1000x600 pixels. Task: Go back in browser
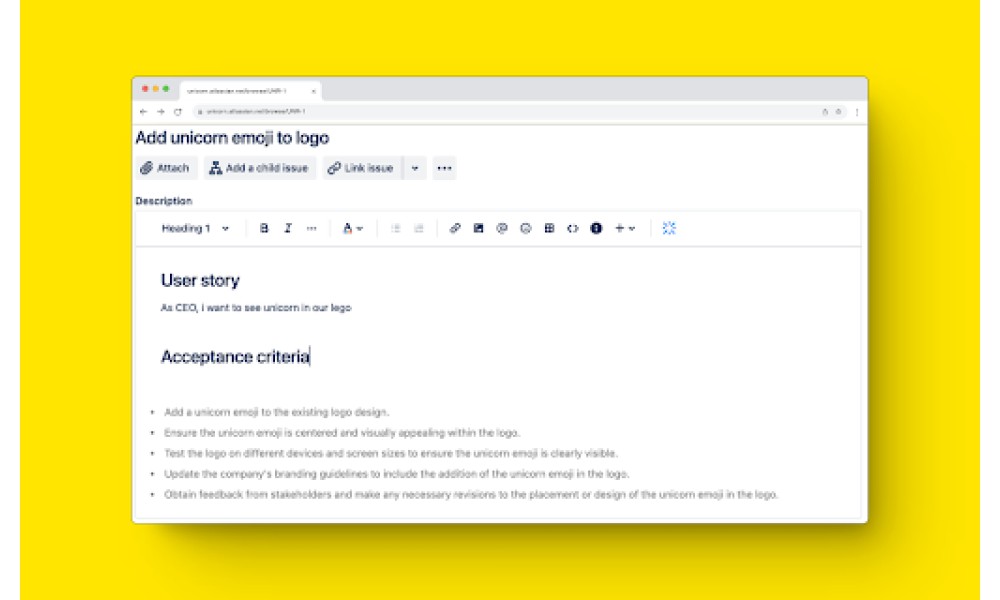[x=143, y=112]
